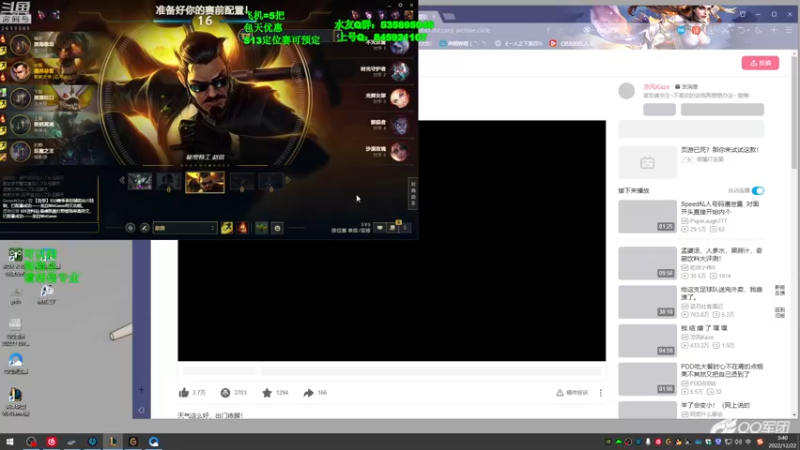Click first enemy champion portrait

point(399,46)
